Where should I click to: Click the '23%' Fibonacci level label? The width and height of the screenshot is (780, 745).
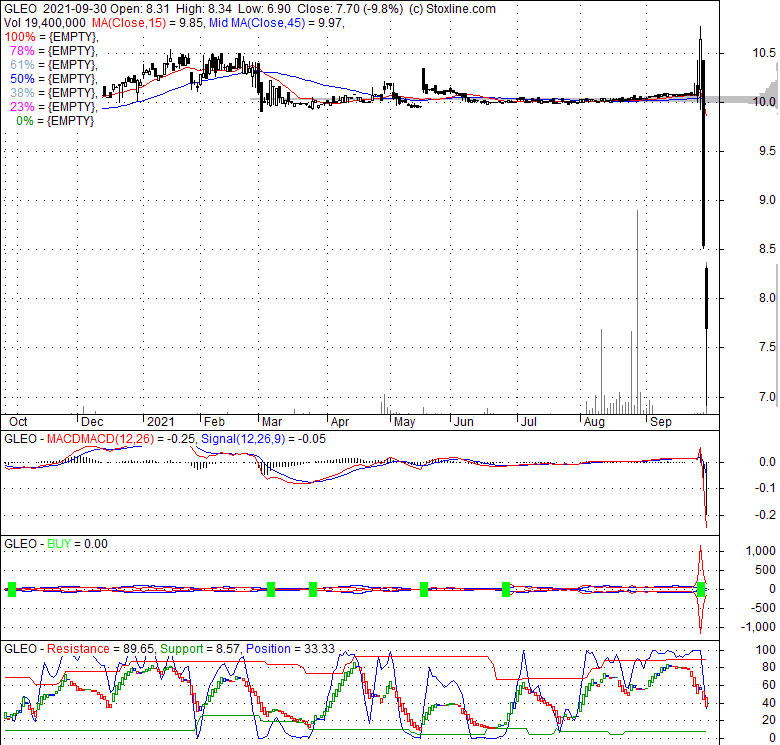click(22, 106)
